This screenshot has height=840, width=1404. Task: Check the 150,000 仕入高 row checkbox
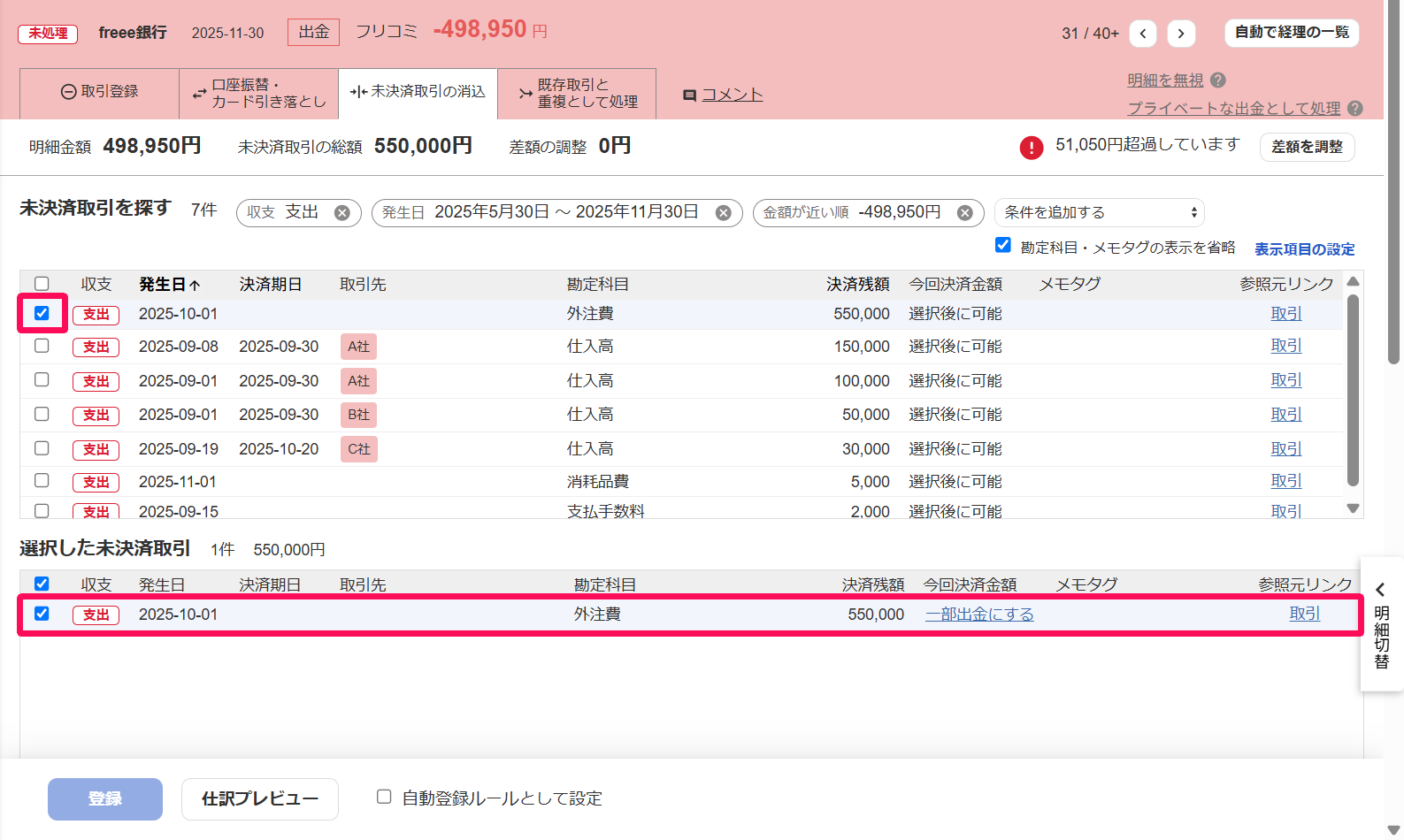42,346
